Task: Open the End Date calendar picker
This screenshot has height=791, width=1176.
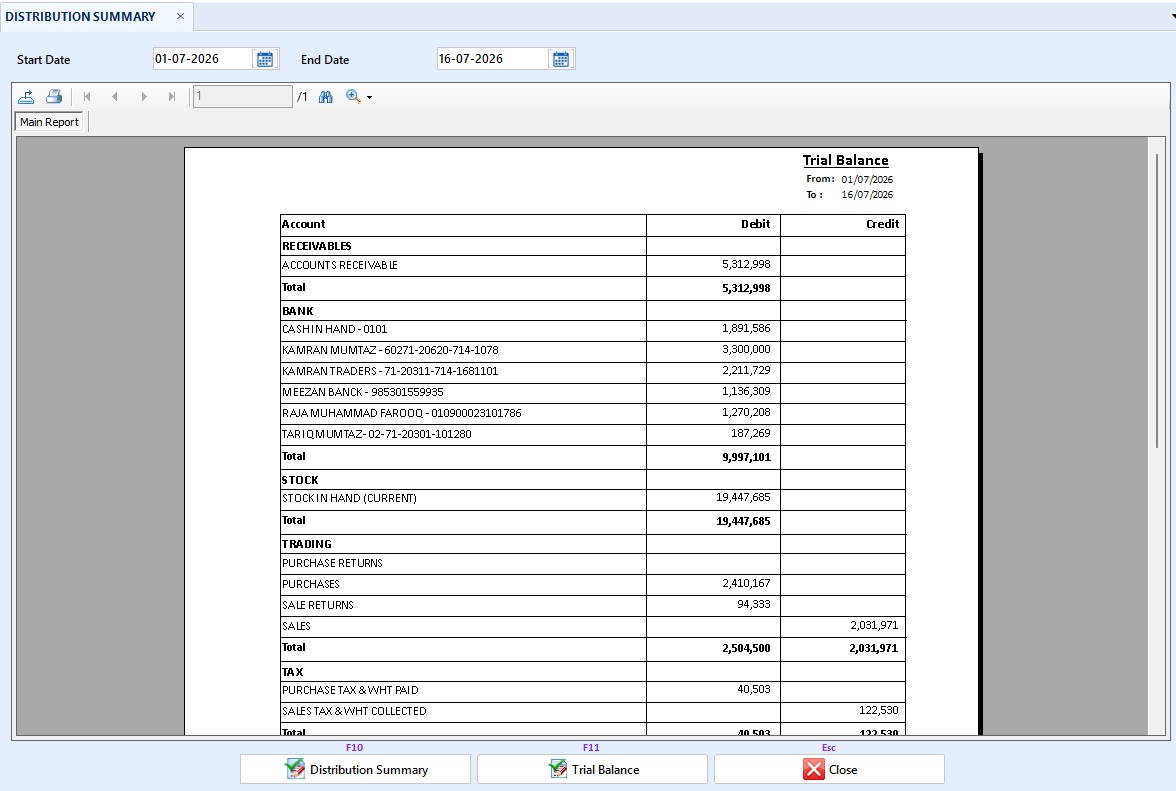Action: coord(561,59)
